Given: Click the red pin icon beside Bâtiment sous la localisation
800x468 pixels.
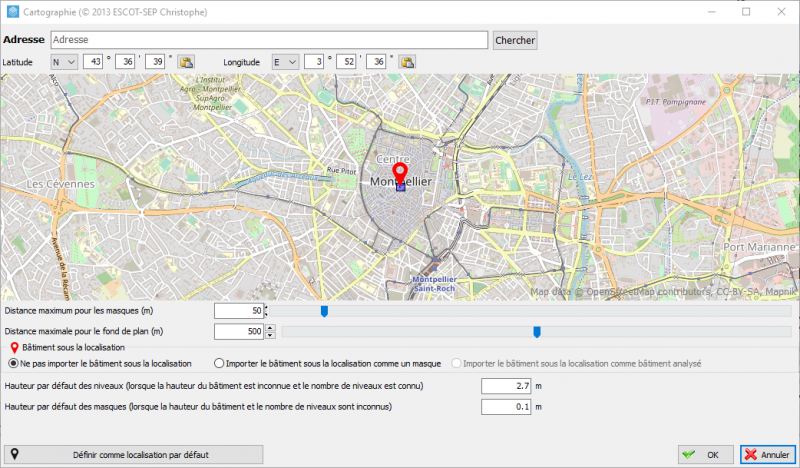Looking at the screenshot, I should [x=13, y=346].
